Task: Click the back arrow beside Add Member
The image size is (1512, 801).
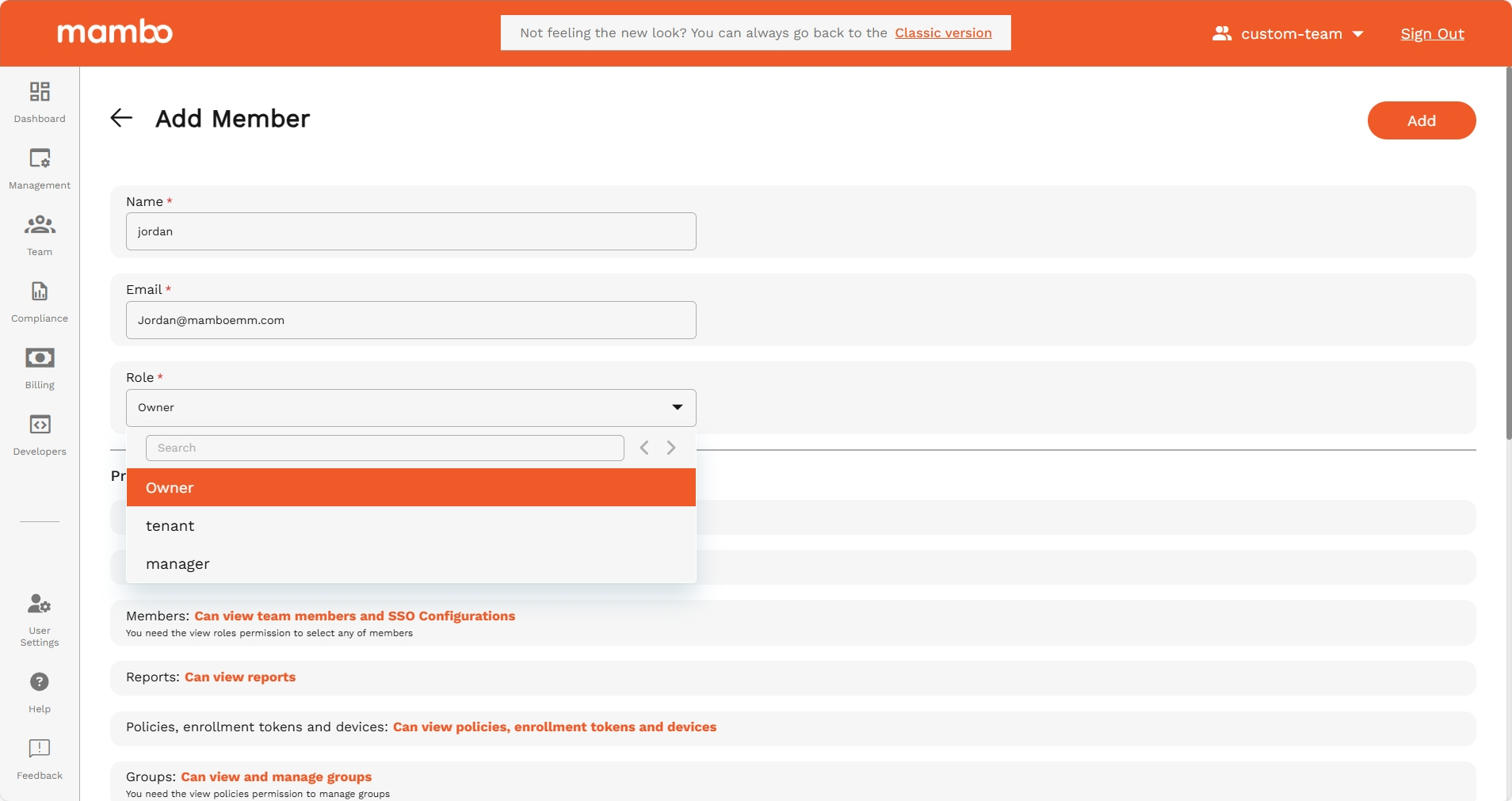Action: [121, 118]
